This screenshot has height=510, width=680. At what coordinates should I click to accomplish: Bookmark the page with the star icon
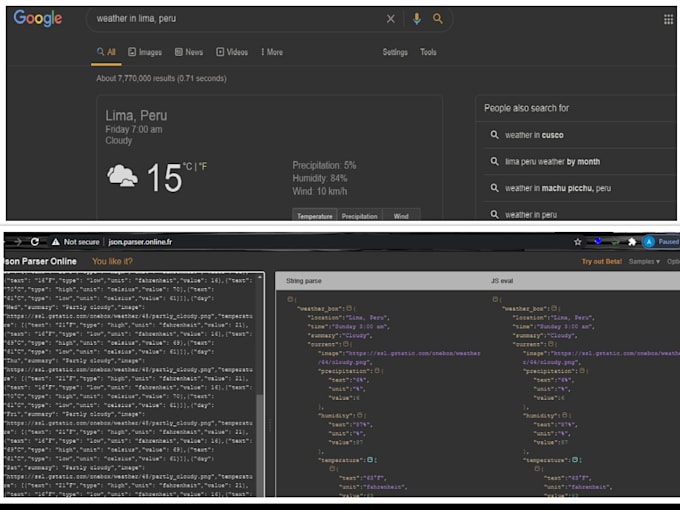click(x=577, y=242)
